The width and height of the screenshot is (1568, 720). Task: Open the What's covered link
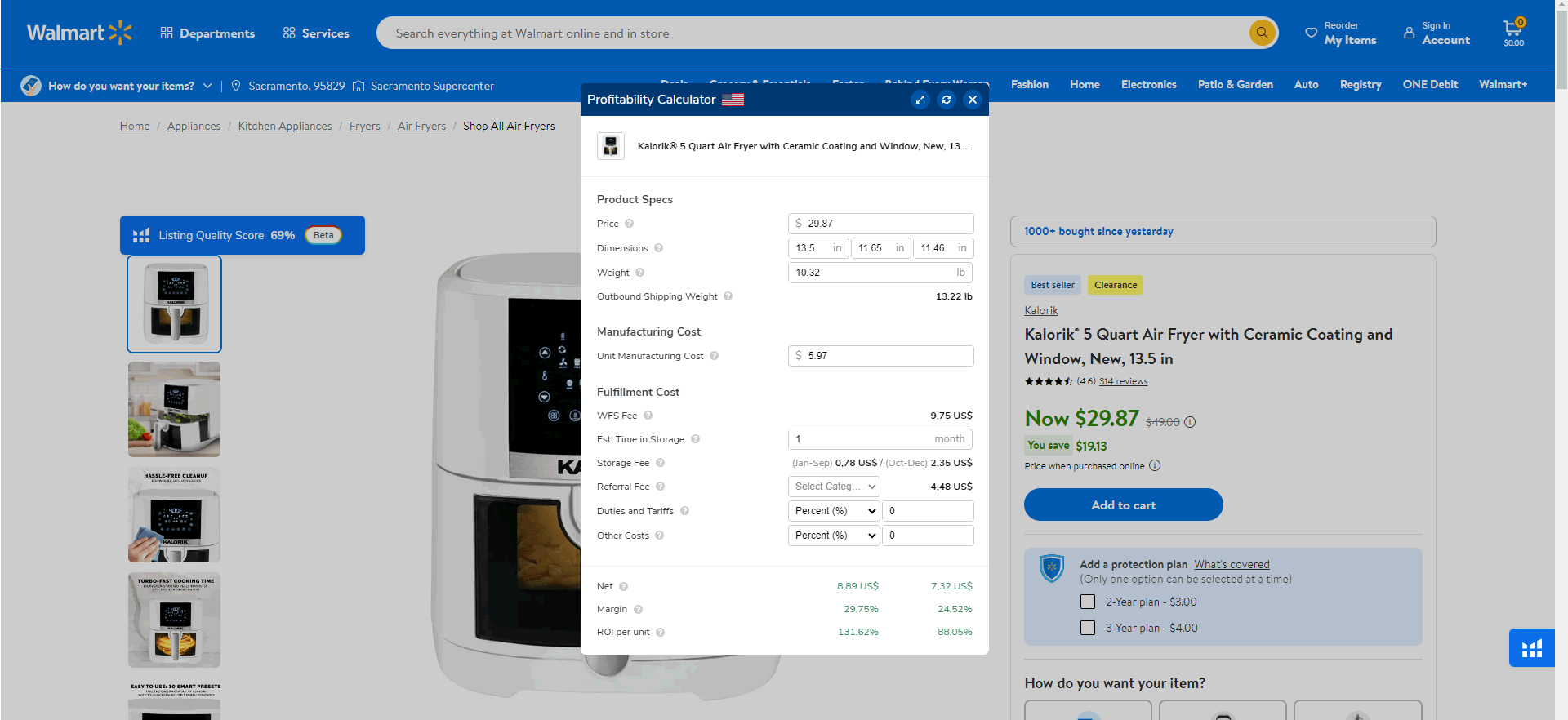click(x=1232, y=564)
